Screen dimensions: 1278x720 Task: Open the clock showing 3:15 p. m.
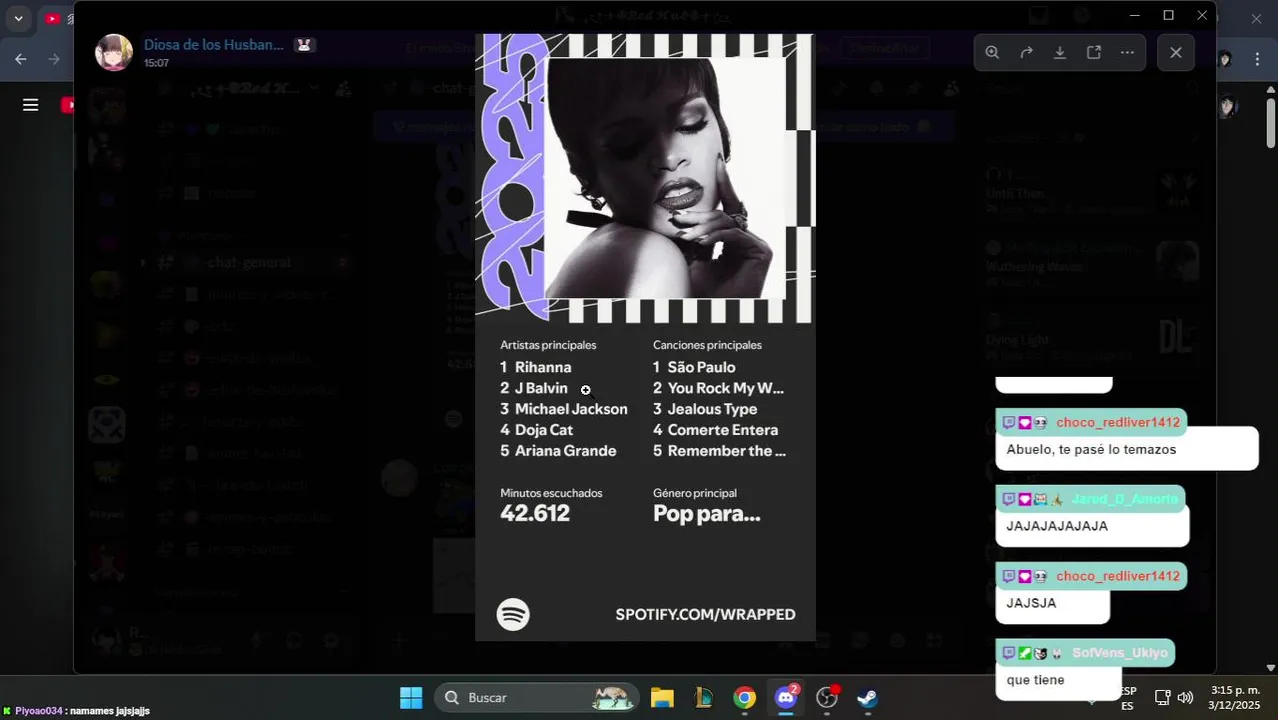[1235, 697]
